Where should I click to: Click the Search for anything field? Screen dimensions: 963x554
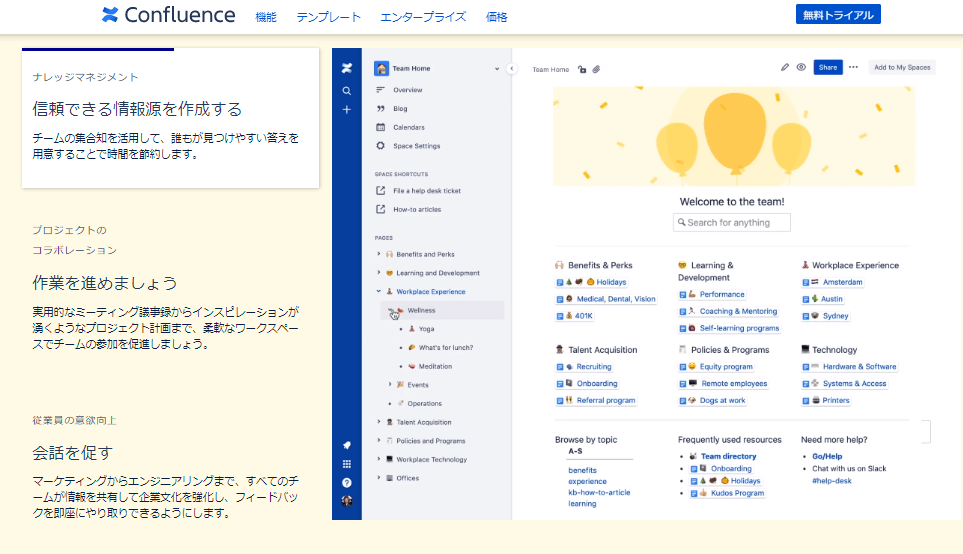pyautogui.click(x=731, y=222)
